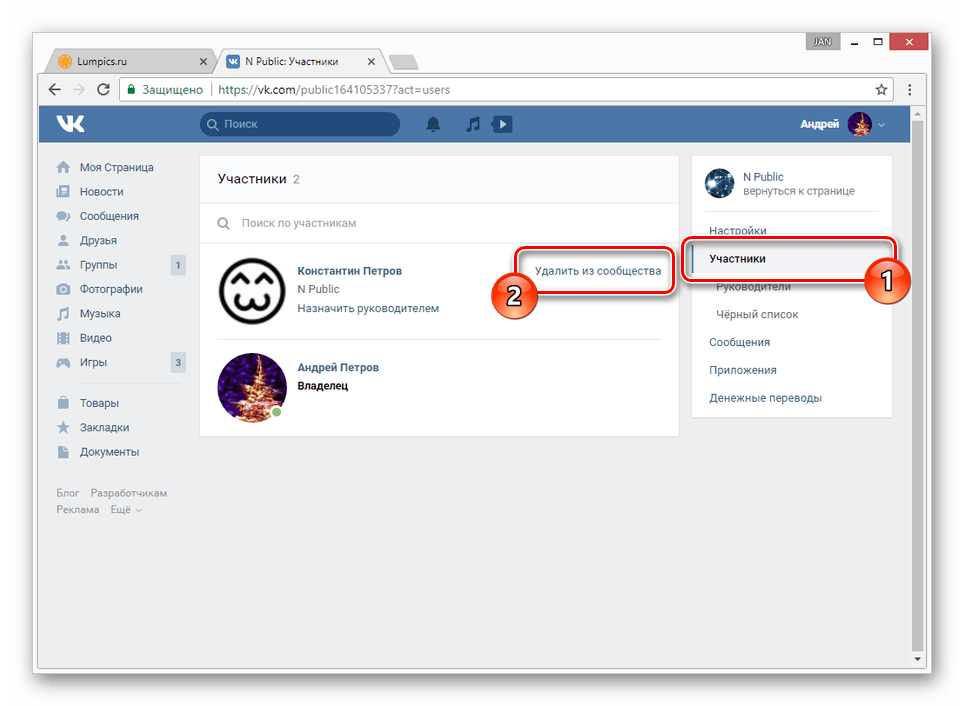Click the header user avatar
The height and width of the screenshot is (706, 964).
pyautogui.click(x=859, y=124)
